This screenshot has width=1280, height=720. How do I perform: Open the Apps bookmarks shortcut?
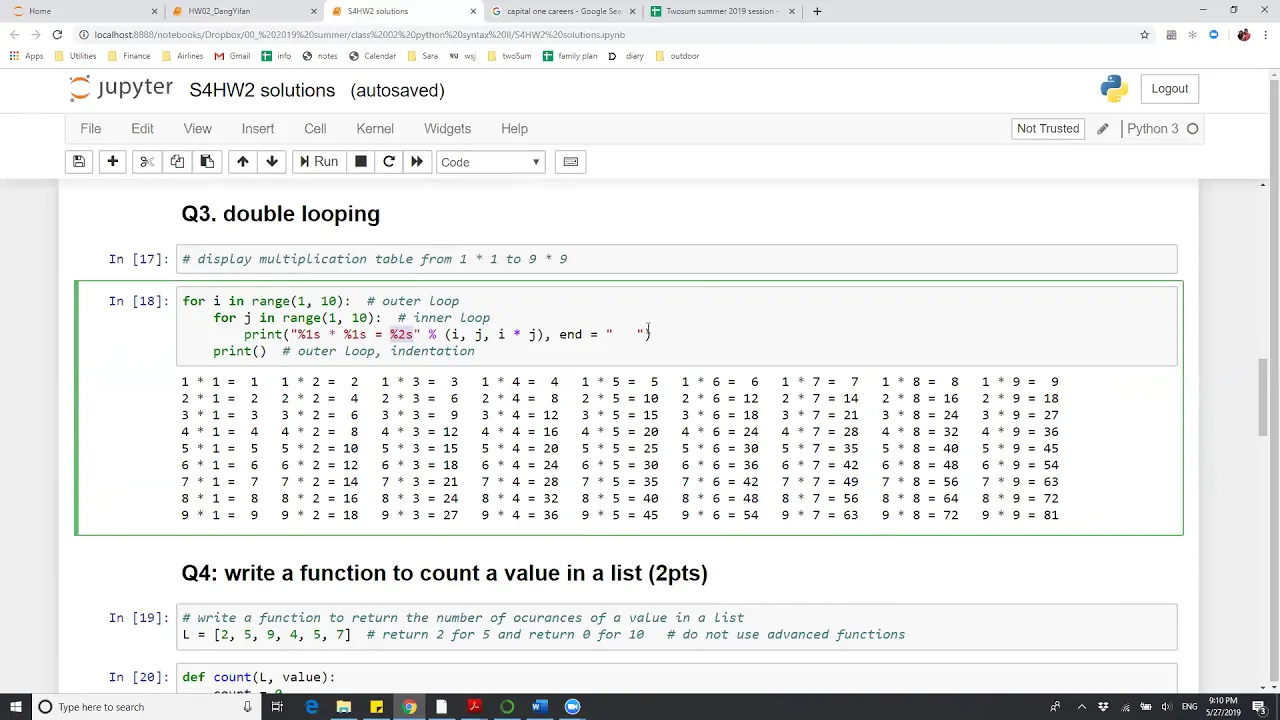click(27, 56)
